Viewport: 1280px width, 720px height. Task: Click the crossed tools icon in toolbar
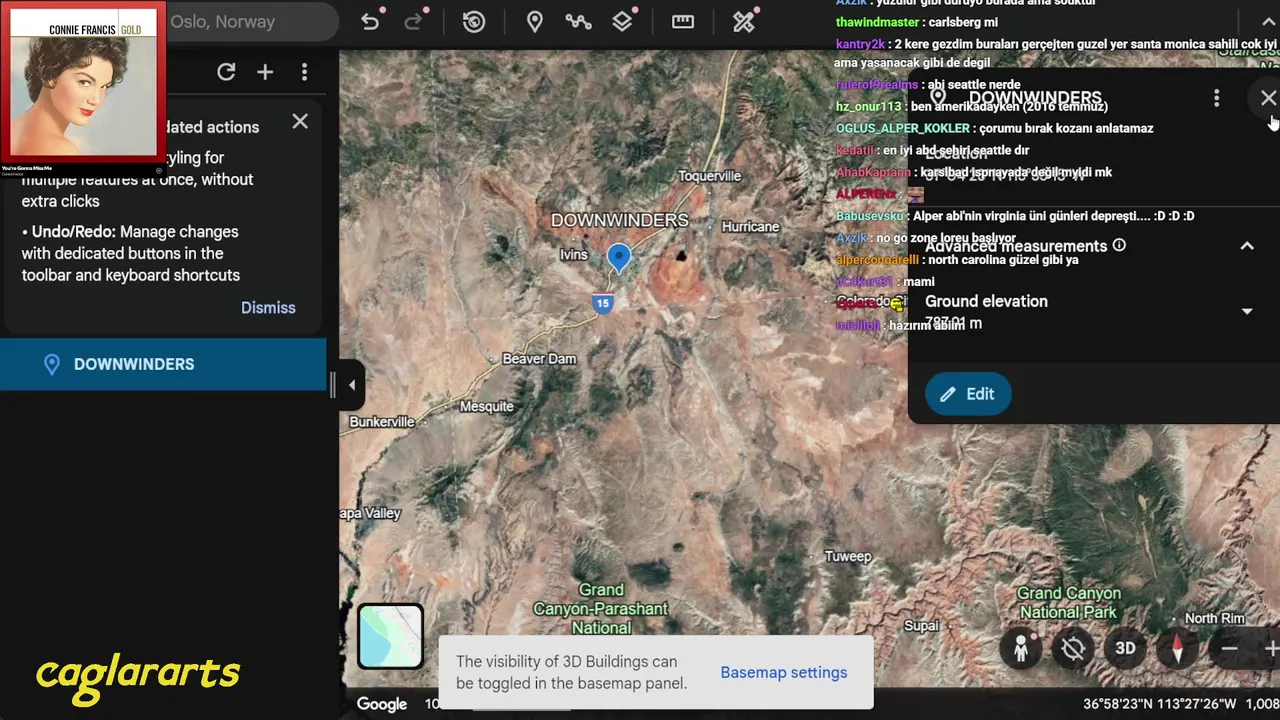[744, 22]
